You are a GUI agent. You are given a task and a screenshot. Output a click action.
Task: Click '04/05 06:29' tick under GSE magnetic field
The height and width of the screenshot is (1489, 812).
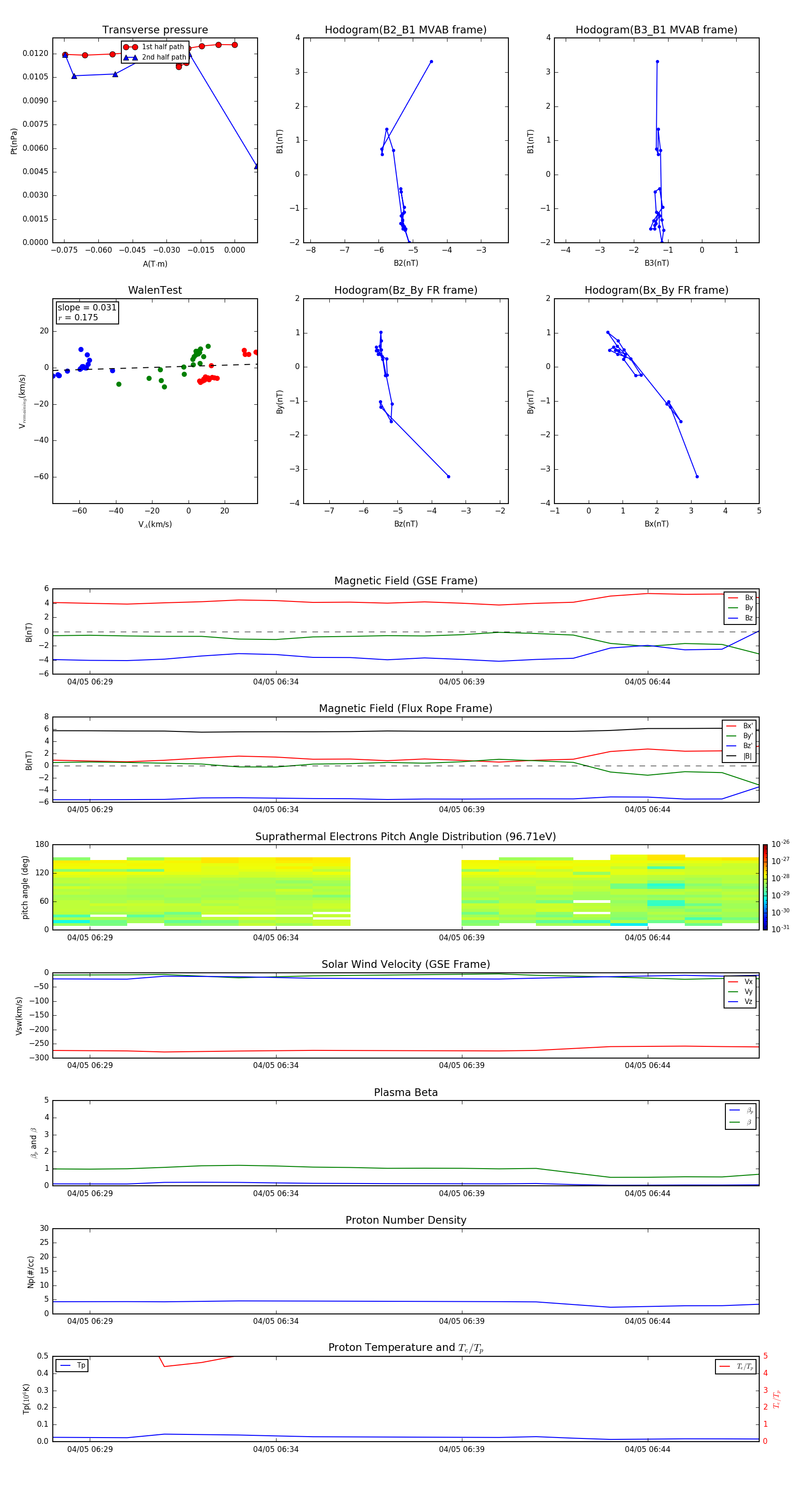pyautogui.click(x=90, y=681)
